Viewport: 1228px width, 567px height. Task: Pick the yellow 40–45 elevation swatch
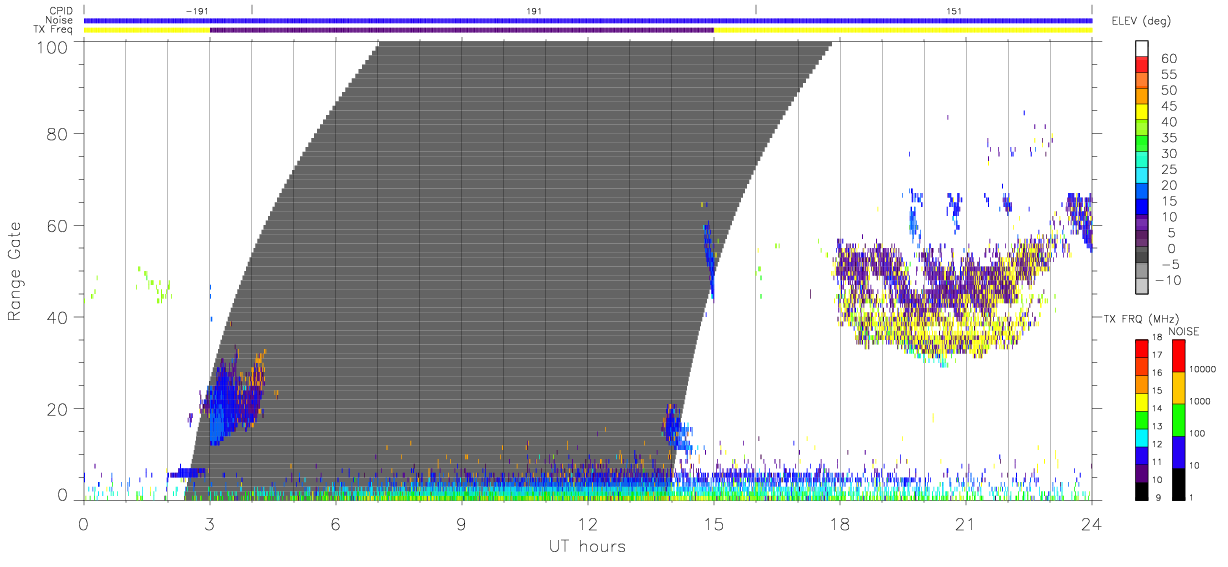click(x=1142, y=114)
